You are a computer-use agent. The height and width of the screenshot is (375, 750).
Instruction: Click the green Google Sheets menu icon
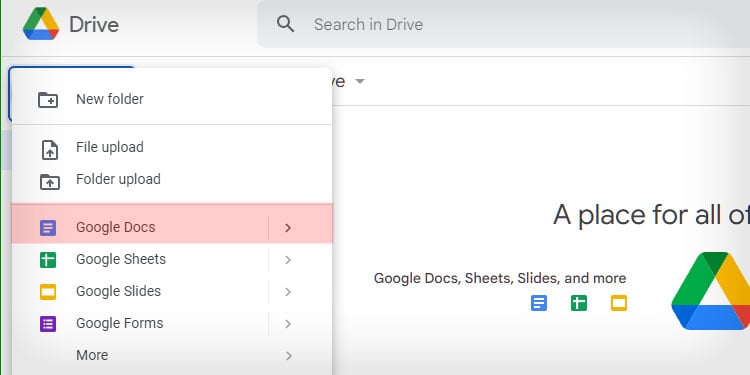[x=48, y=260]
